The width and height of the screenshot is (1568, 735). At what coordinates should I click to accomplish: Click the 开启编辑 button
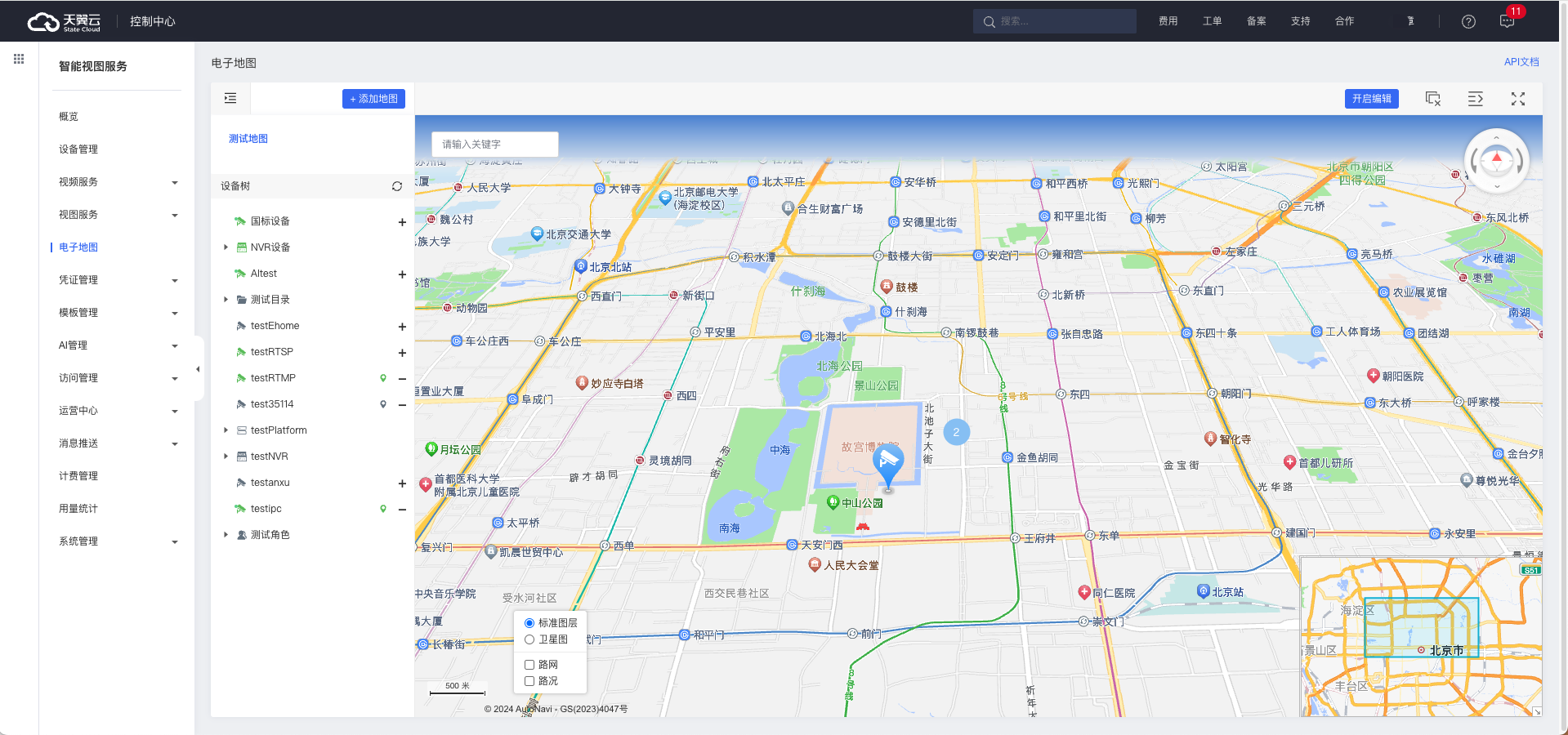(1372, 99)
